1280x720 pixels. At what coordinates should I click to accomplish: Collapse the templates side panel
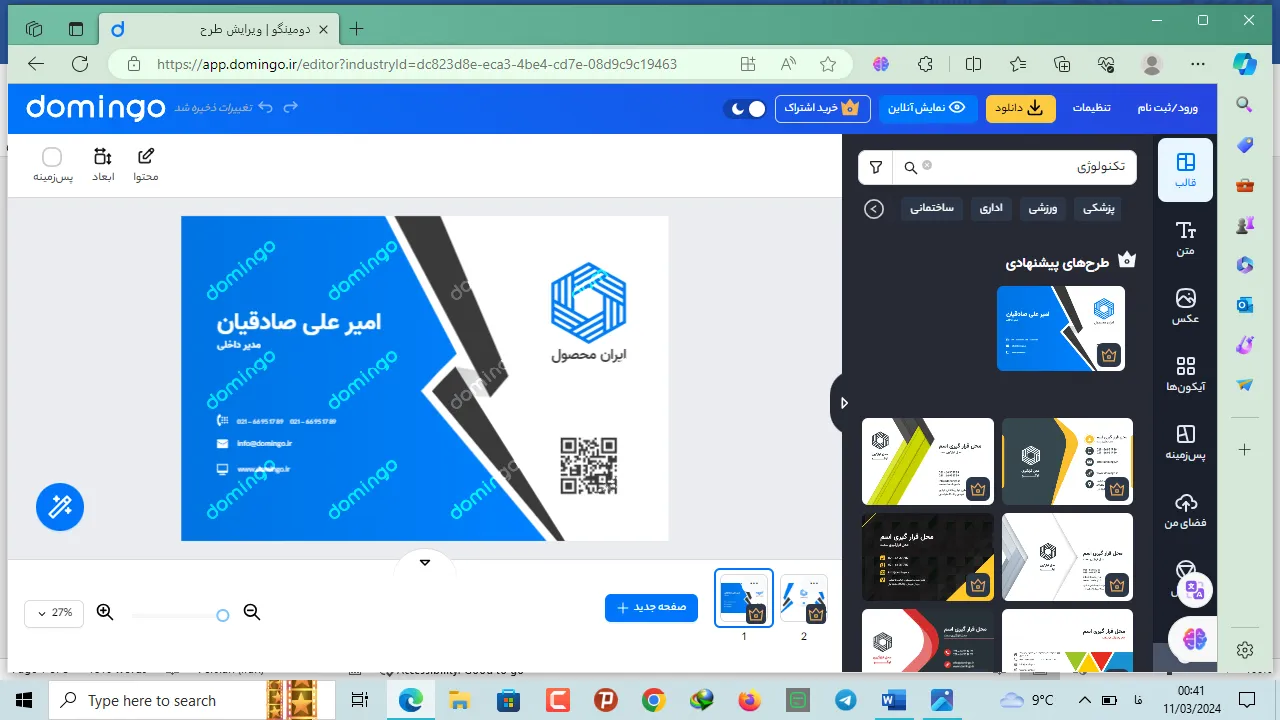(x=843, y=403)
